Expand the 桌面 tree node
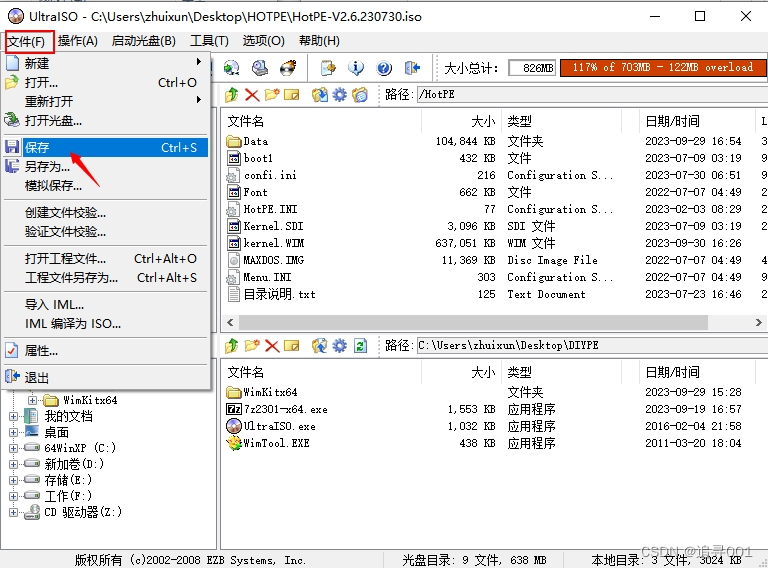 click(x=13, y=432)
